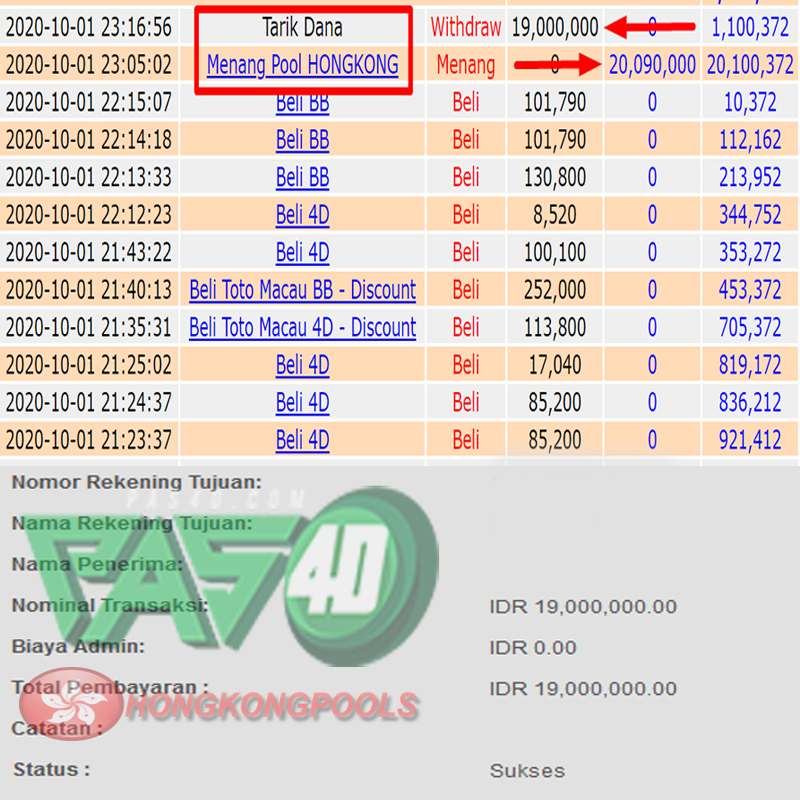Click the balance value 819,172

click(750, 365)
